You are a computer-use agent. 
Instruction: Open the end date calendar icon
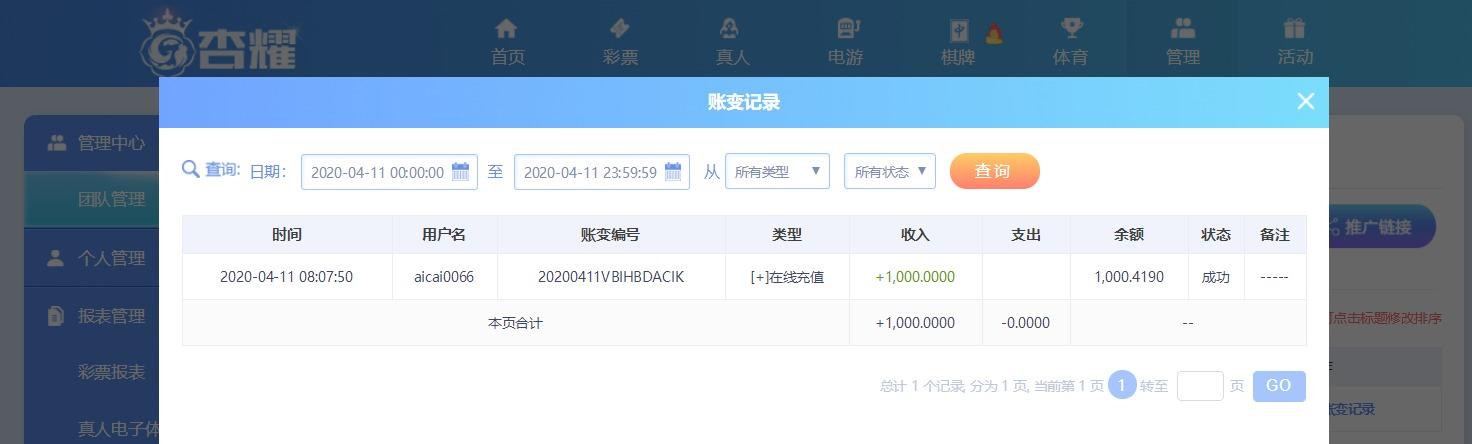[673, 171]
